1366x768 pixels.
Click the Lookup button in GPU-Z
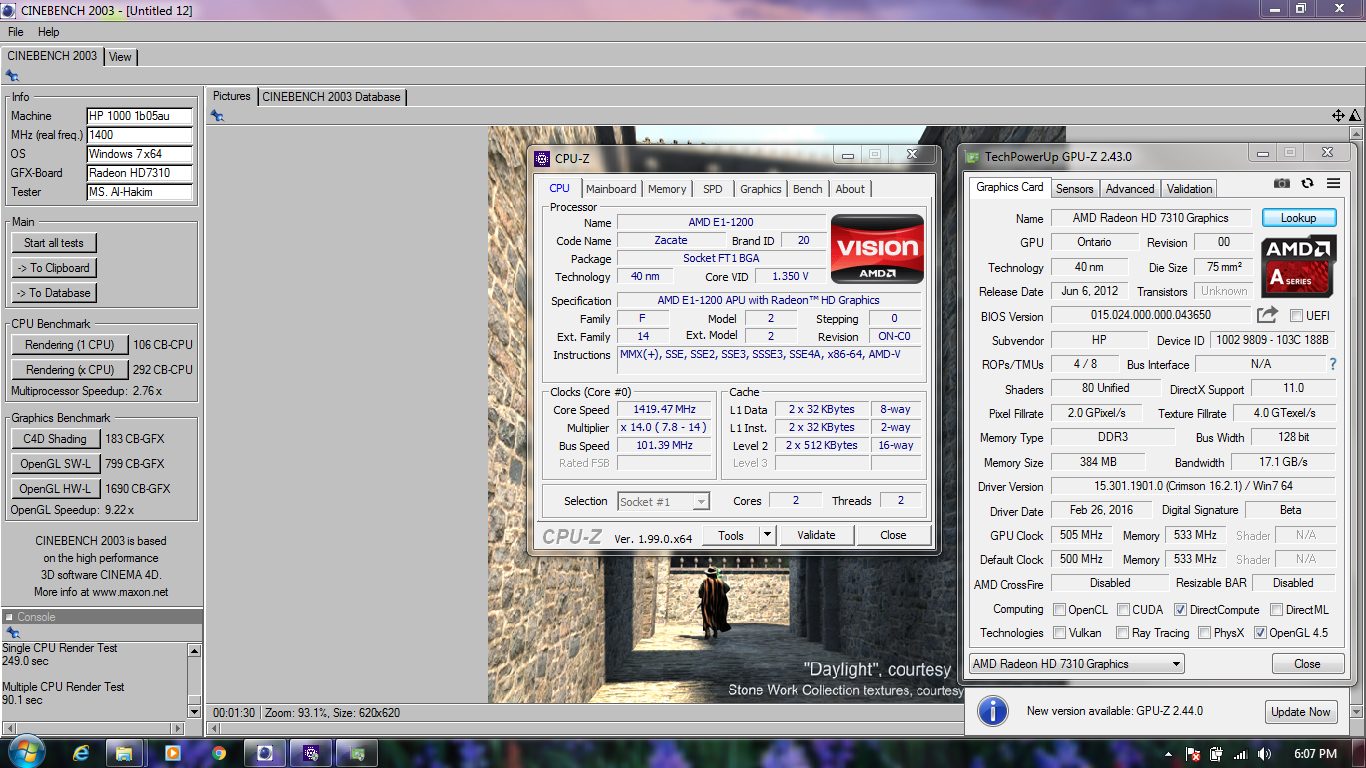(1298, 218)
